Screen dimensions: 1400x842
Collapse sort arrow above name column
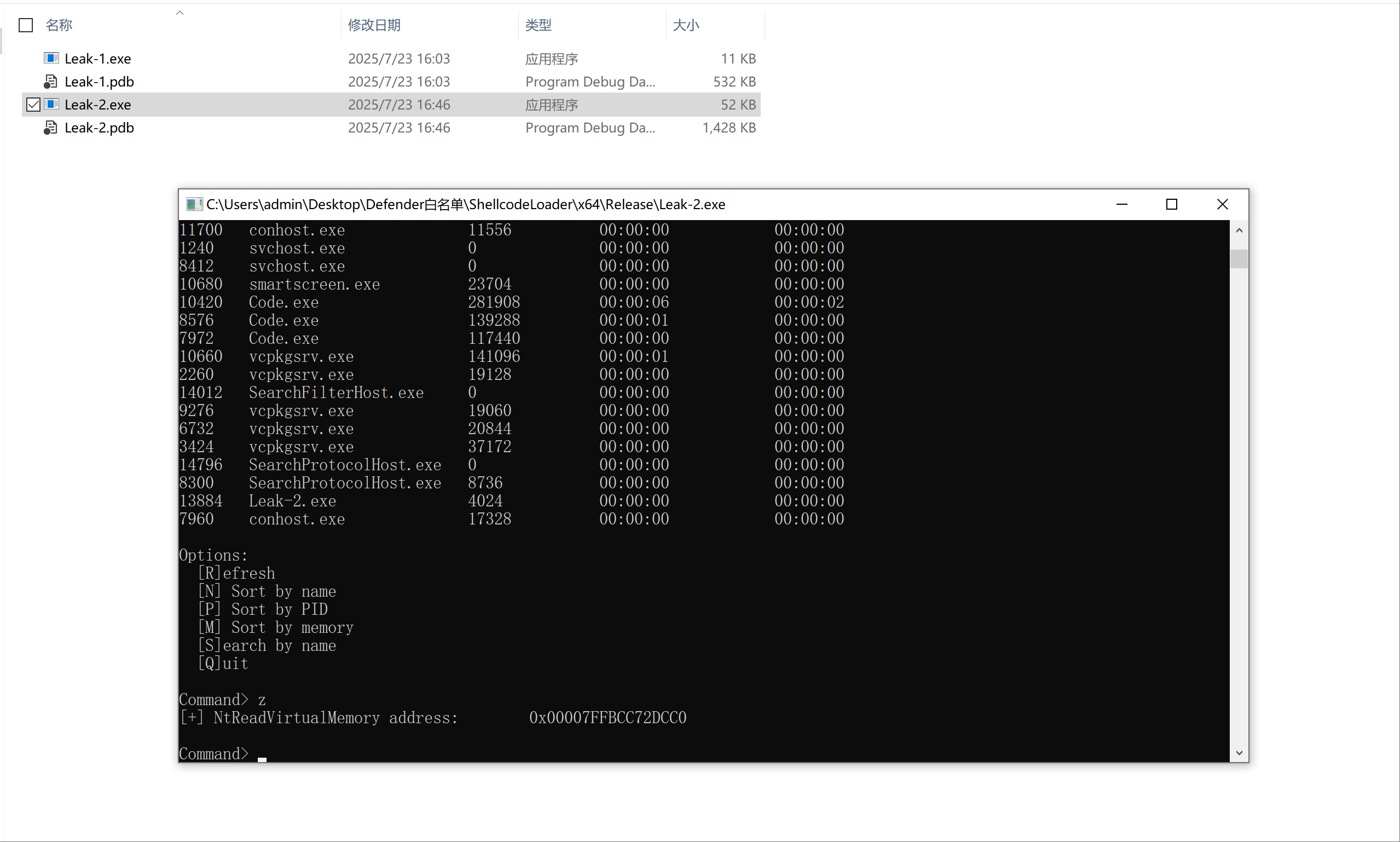[180, 13]
